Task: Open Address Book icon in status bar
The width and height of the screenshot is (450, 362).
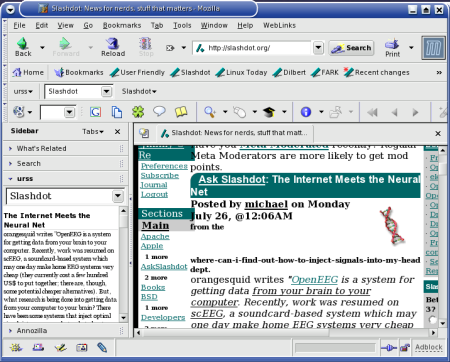Action: click(82, 348)
